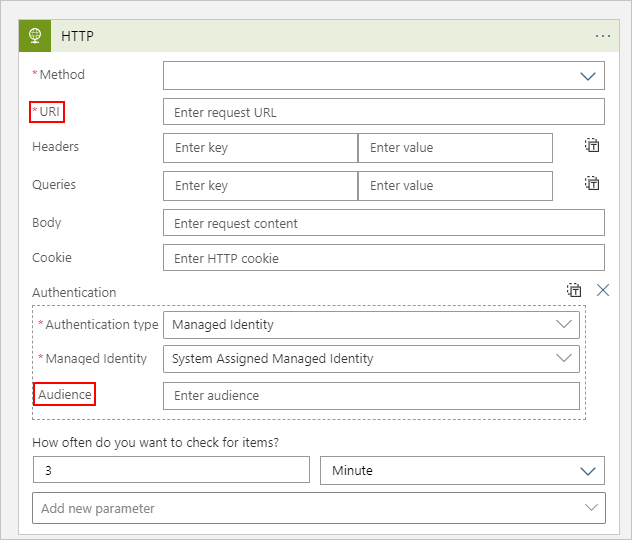Switch Queries to text mode icon
This screenshot has height=540, width=632.
point(592,183)
